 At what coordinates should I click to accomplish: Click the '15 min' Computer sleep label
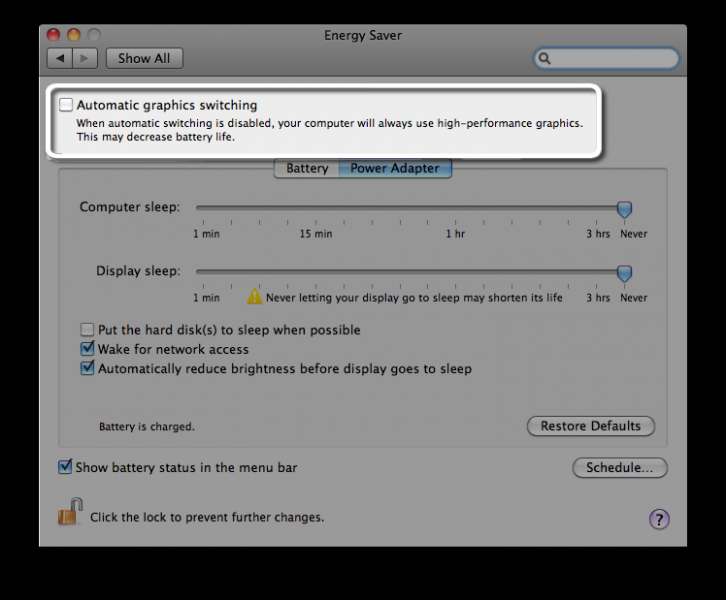click(x=316, y=234)
